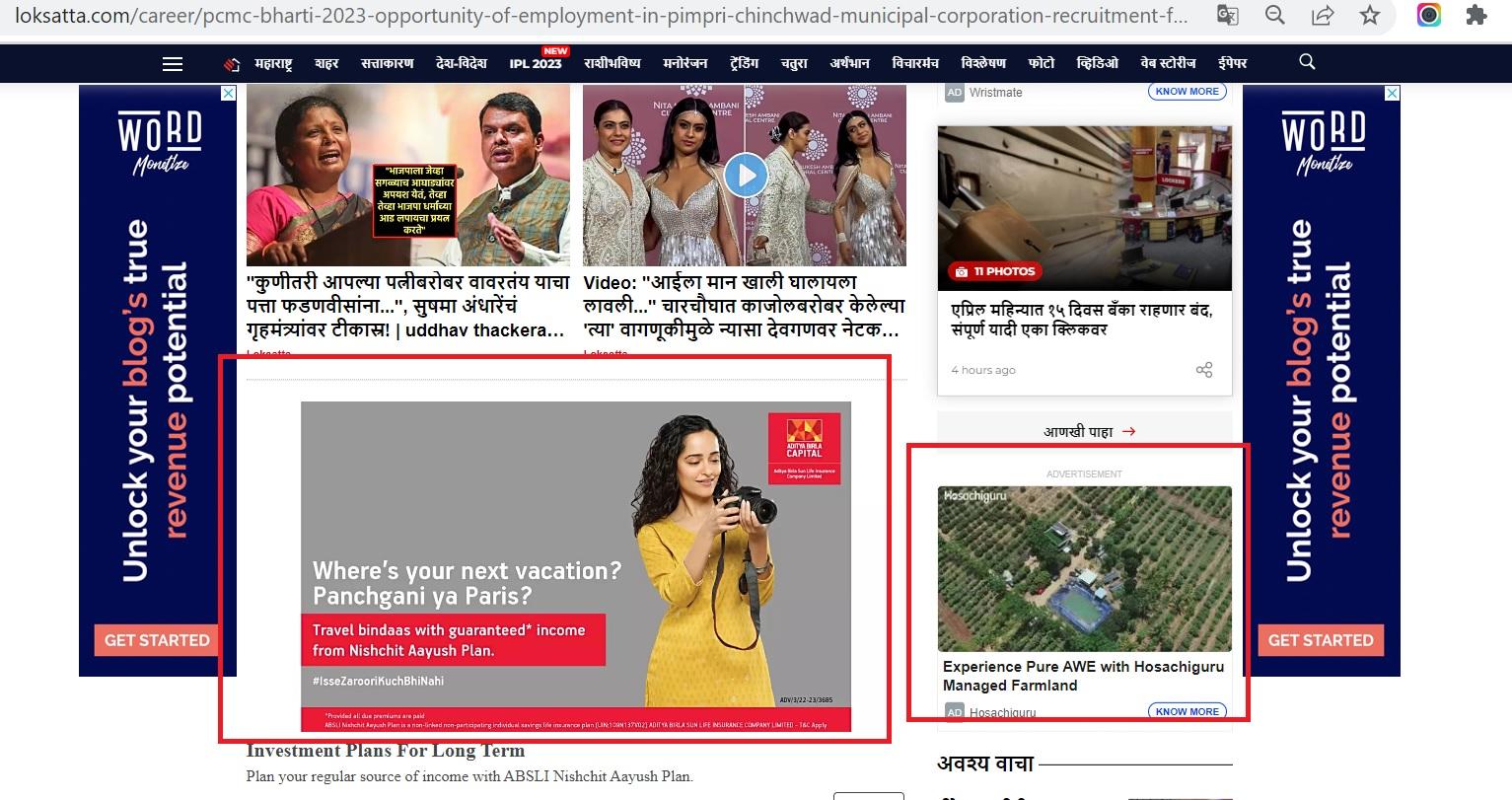
Task: Open the ट्रेंडिंग menu item
Action: tap(745, 63)
